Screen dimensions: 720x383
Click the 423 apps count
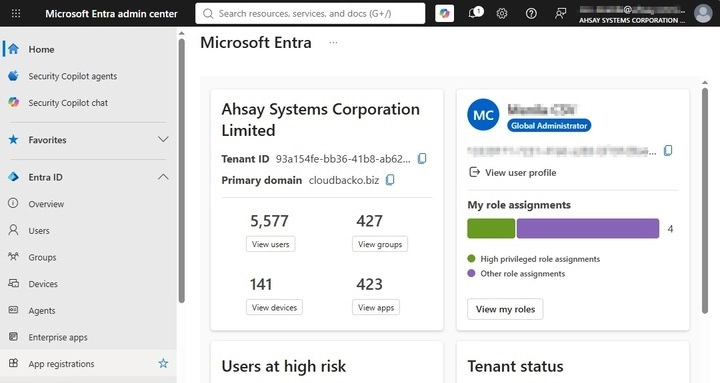click(369, 284)
